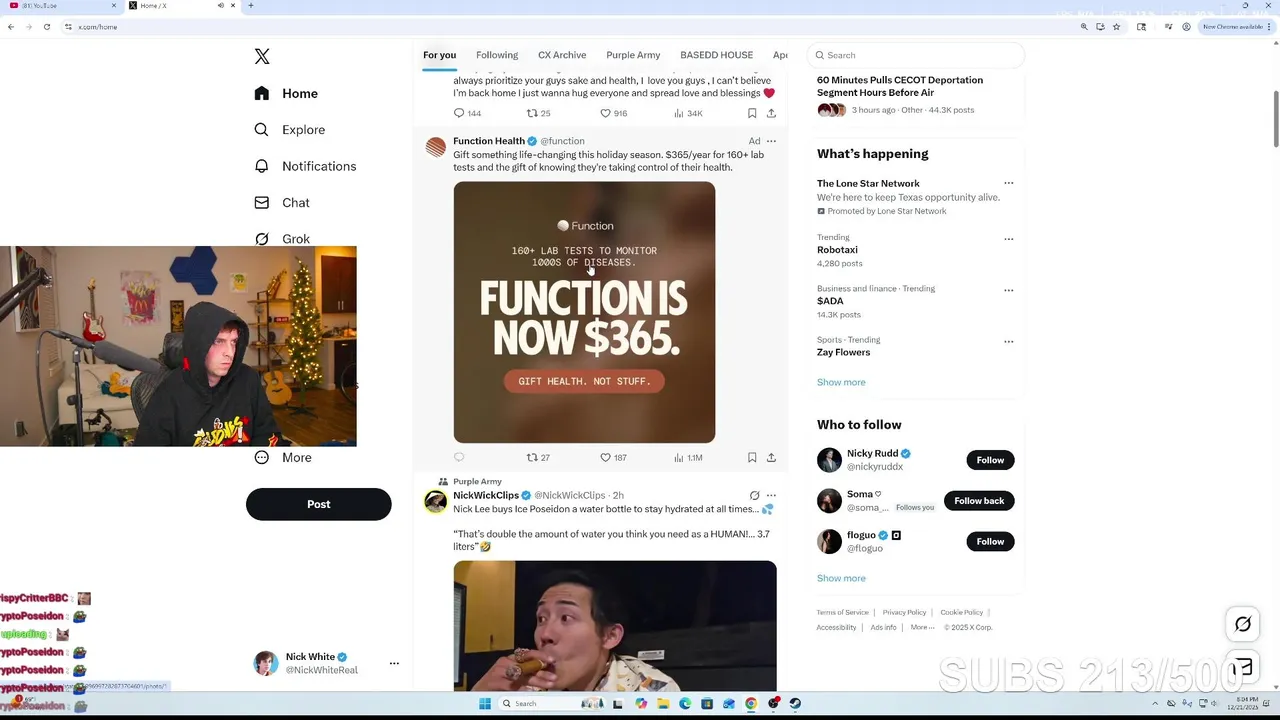Open the Function $365 ad image

(584, 312)
